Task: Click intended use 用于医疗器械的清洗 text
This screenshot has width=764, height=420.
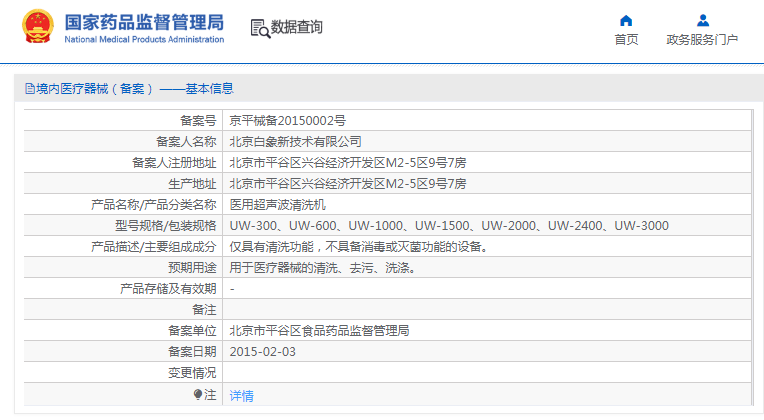Action: click(x=323, y=267)
